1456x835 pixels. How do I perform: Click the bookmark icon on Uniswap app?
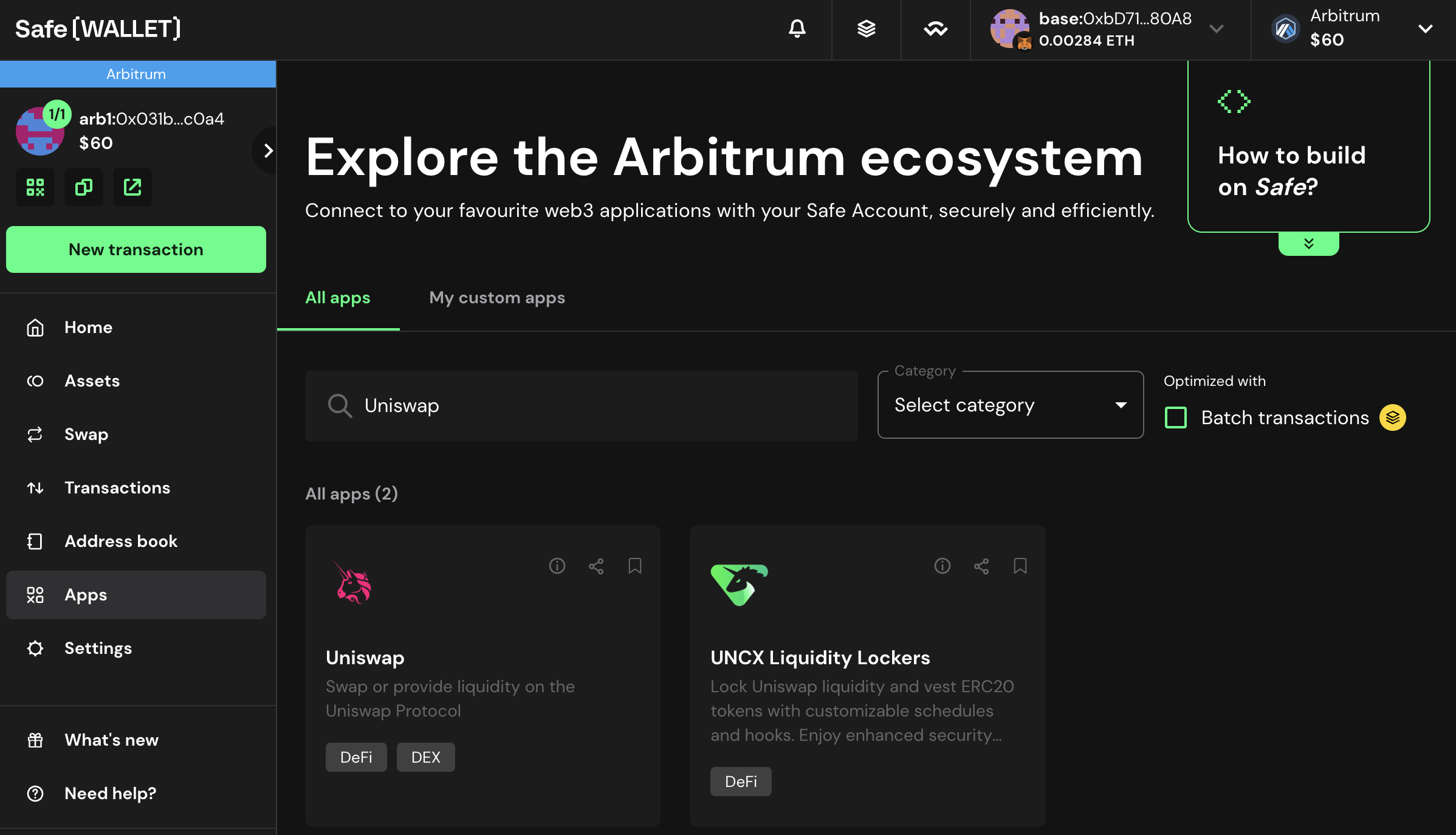point(635,566)
